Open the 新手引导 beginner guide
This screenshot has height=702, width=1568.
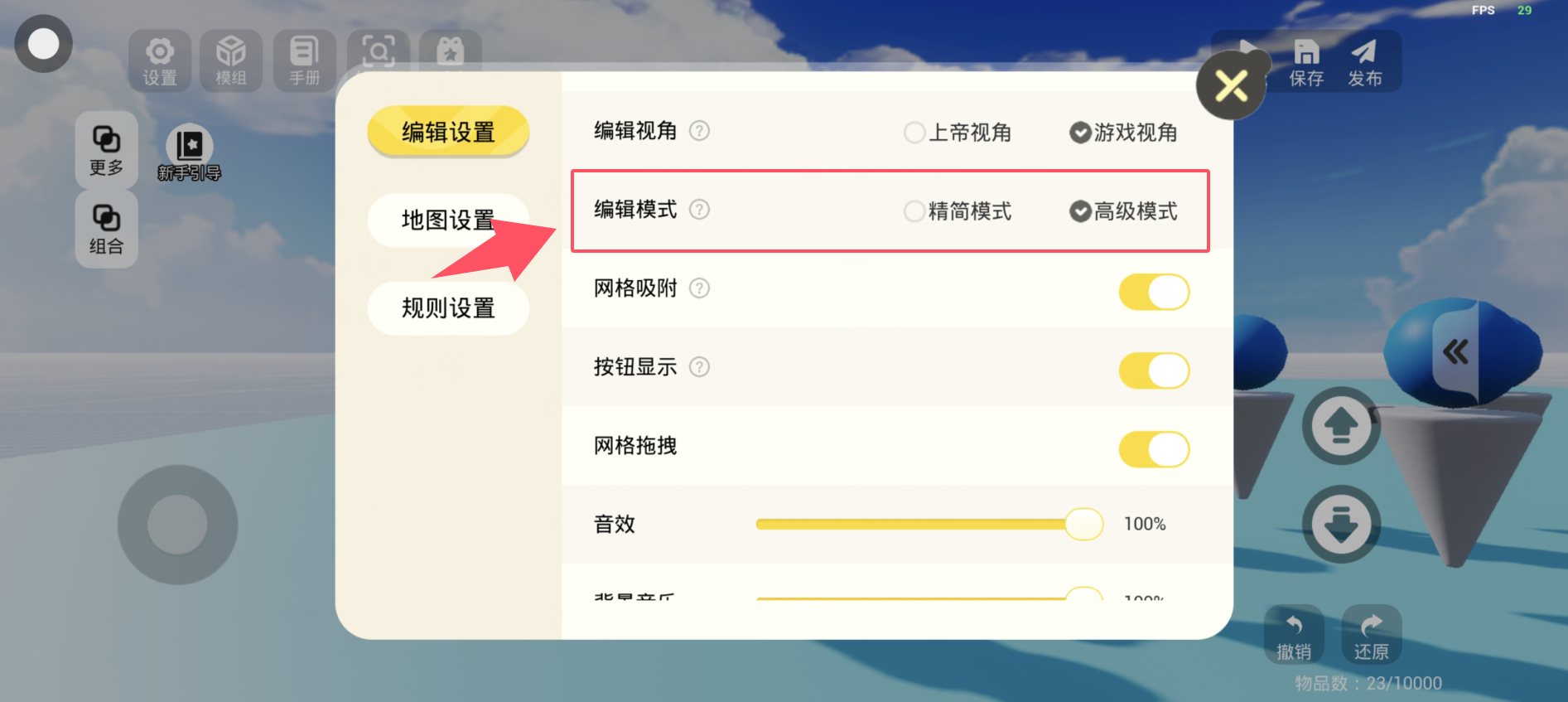[x=190, y=153]
